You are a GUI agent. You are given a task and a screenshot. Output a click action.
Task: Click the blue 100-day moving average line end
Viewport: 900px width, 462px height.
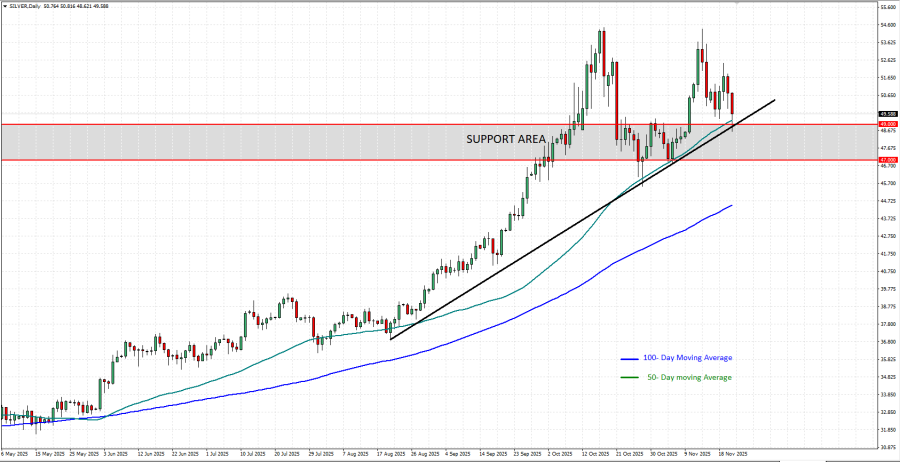tap(731, 205)
